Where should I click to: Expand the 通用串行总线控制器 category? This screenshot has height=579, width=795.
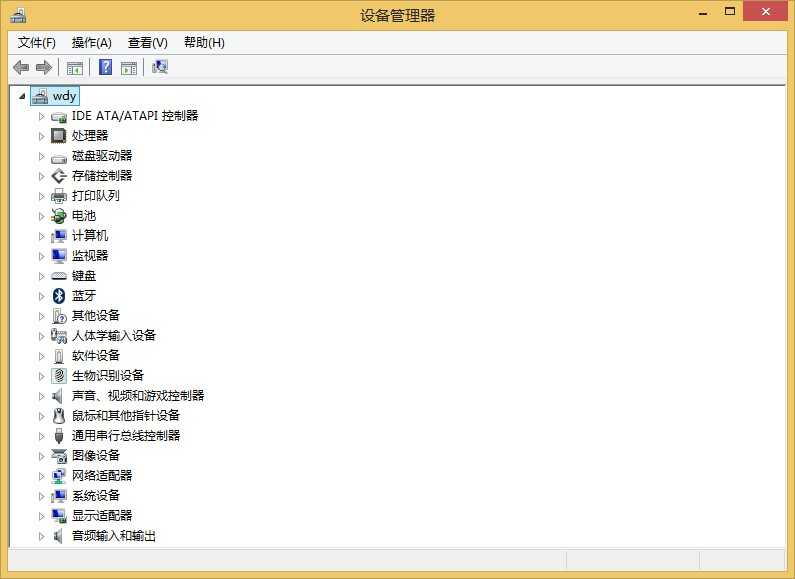click(x=42, y=436)
